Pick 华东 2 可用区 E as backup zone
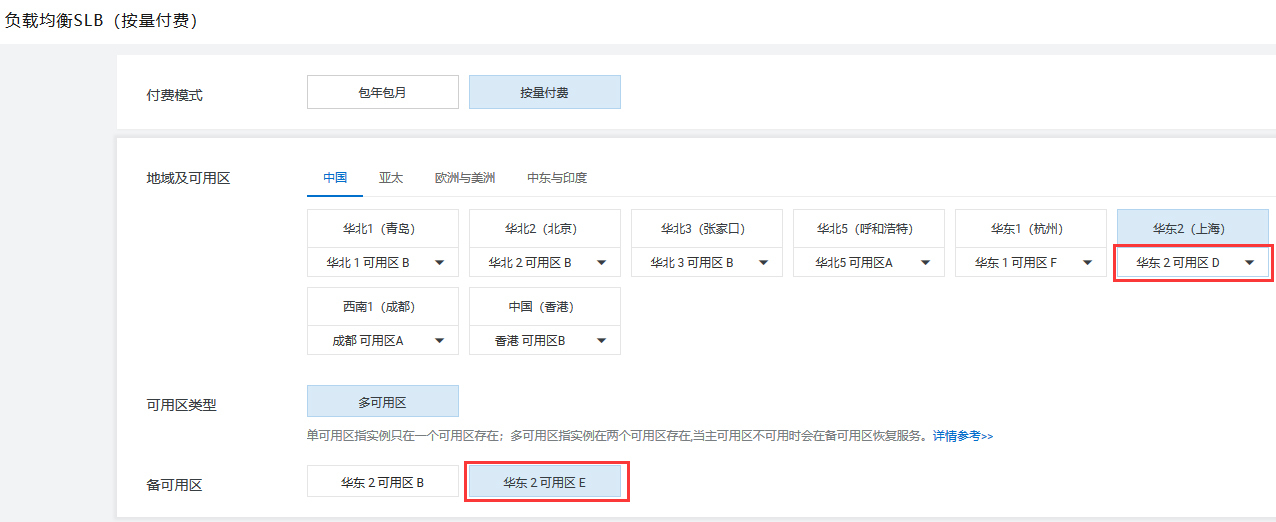This screenshot has height=522, width=1276. click(544, 482)
